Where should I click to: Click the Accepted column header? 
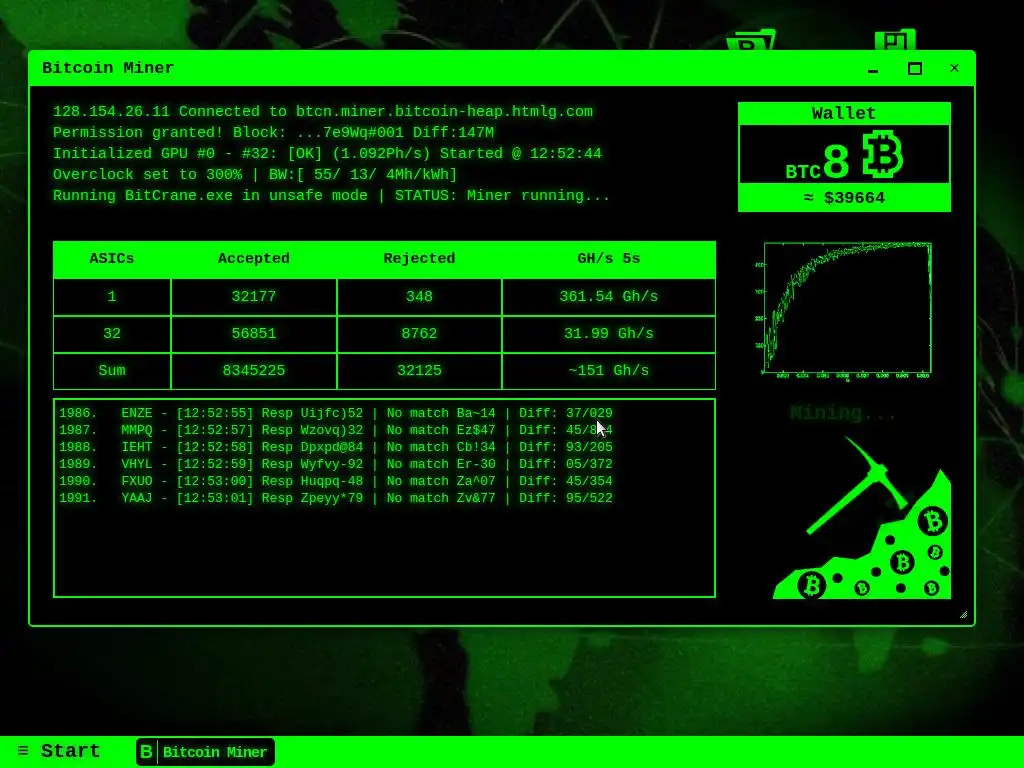253,259
